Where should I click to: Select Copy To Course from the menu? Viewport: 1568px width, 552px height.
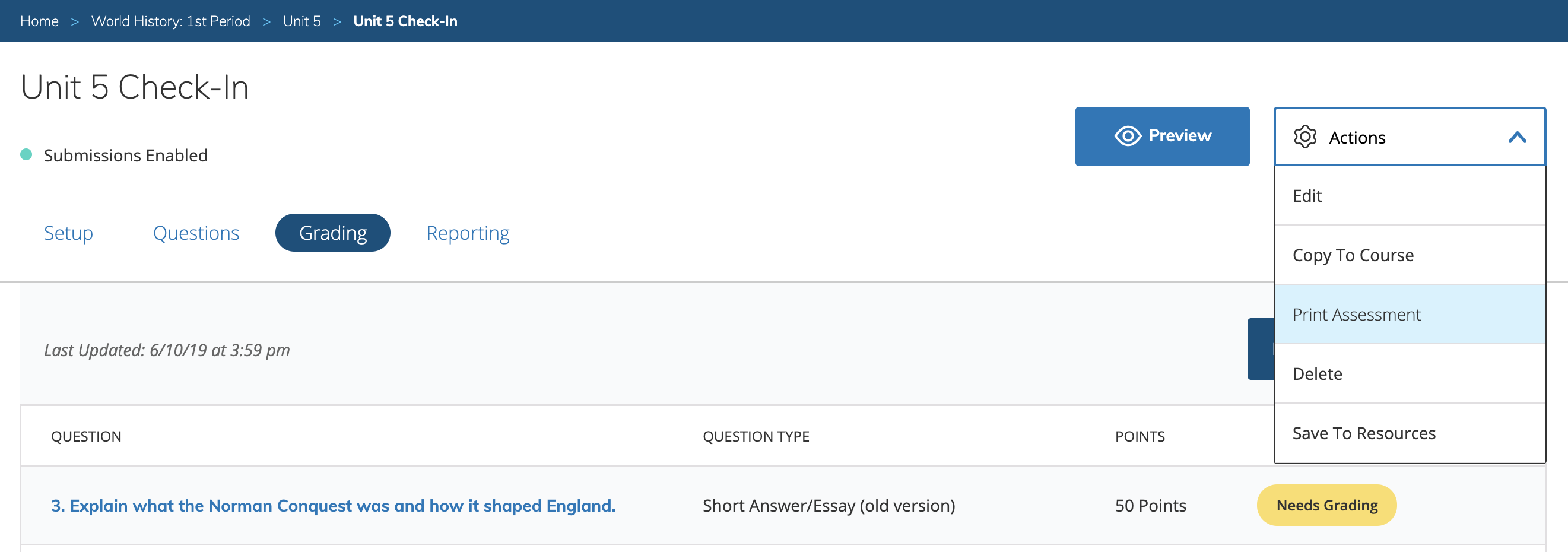pos(1353,255)
